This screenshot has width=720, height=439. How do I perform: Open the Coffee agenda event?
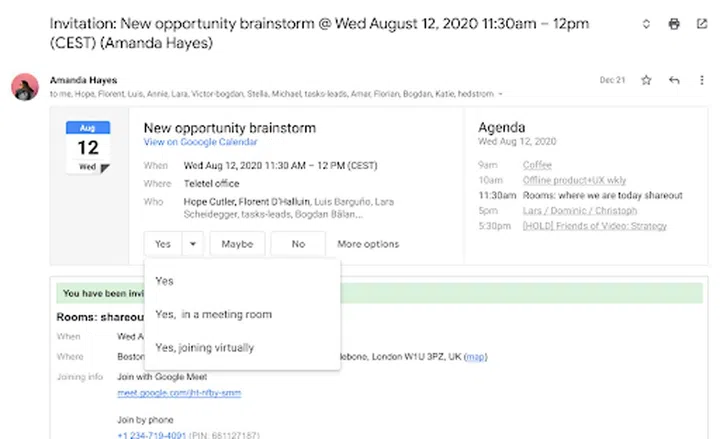(536, 165)
